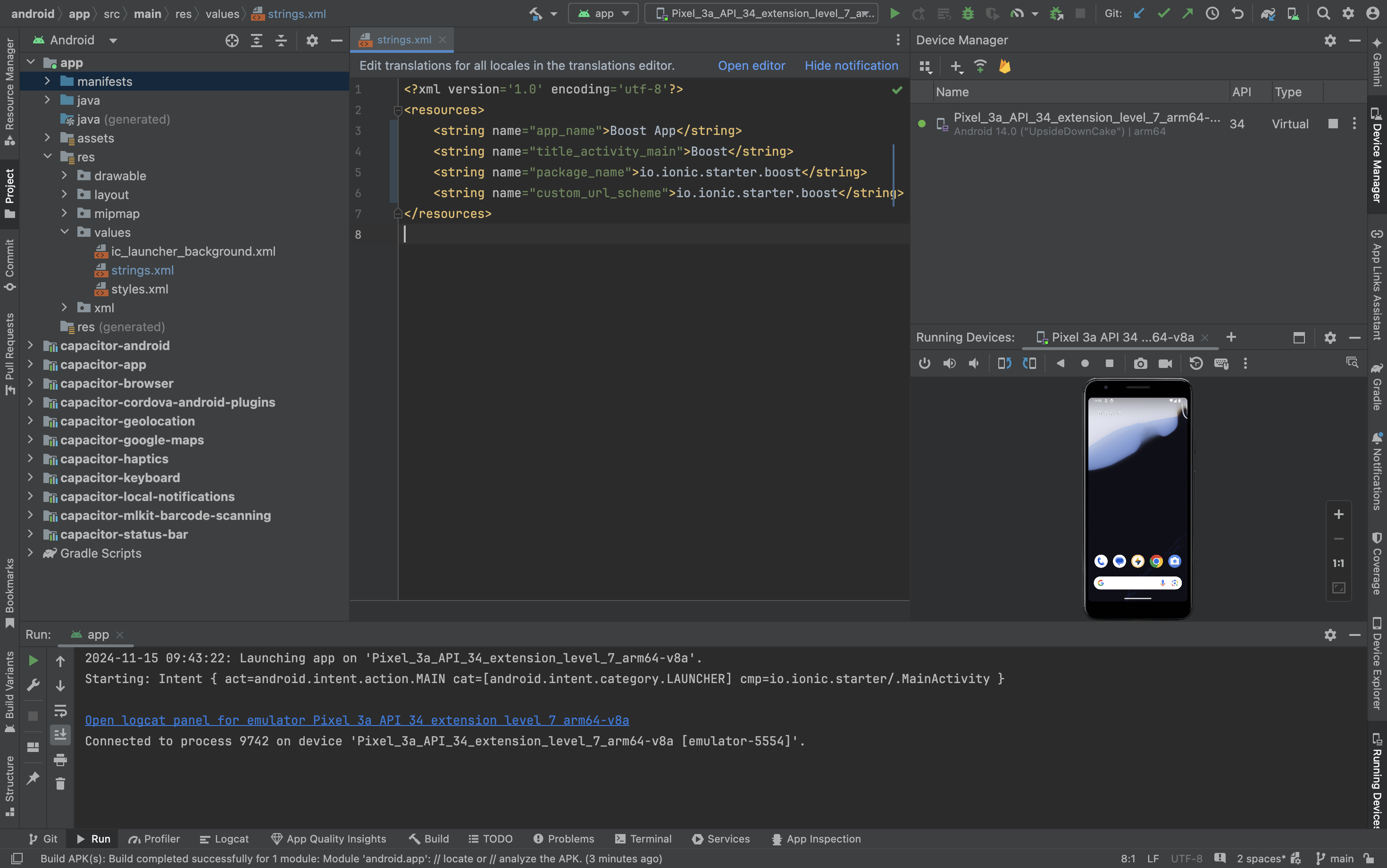Toggle soft-wrap in Run console
Viewport: 1387px width, 868px height.
point(60,711)
